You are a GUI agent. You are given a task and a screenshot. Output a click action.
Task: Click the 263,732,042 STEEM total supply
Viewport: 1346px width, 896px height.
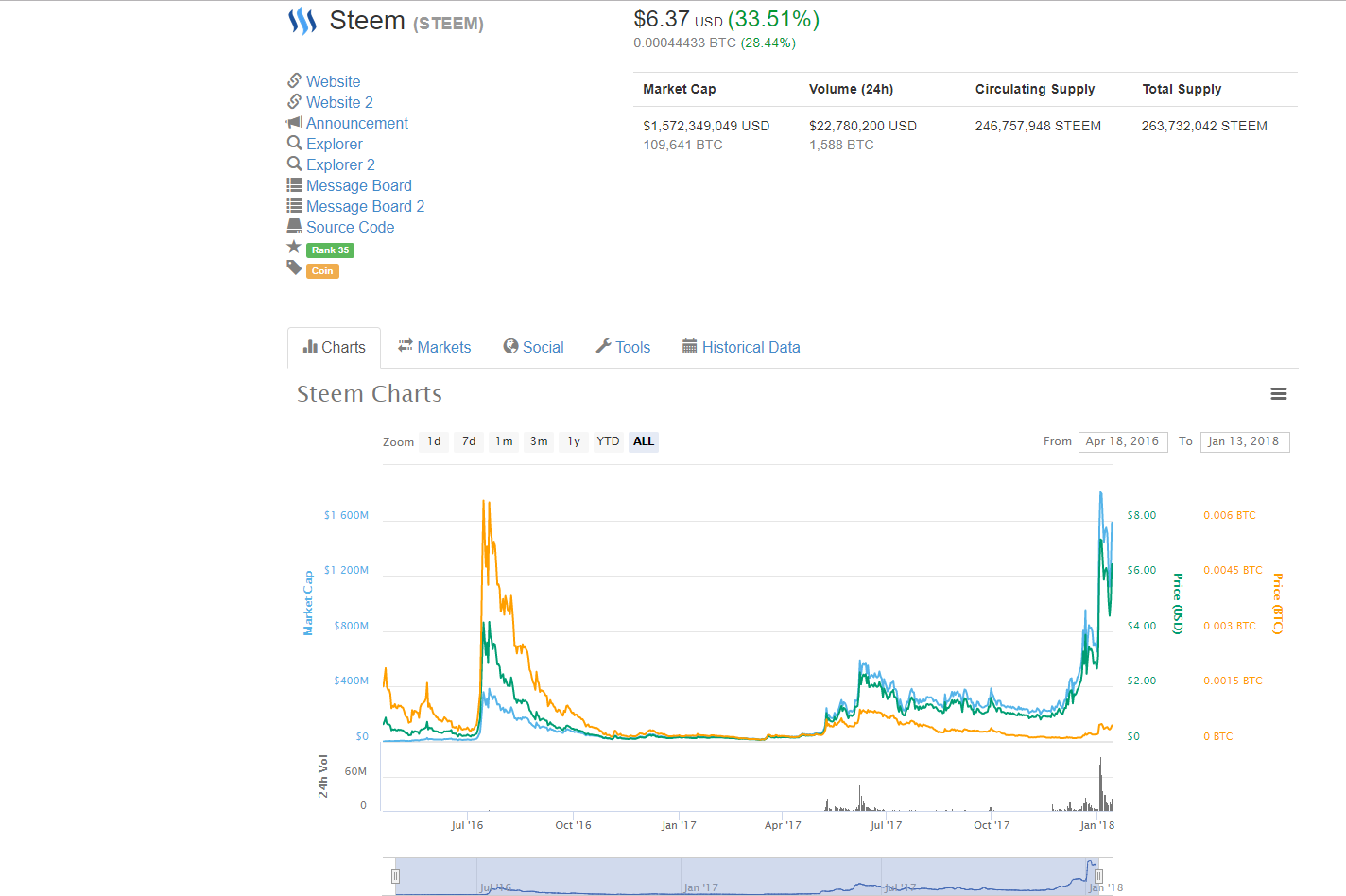1204,126
